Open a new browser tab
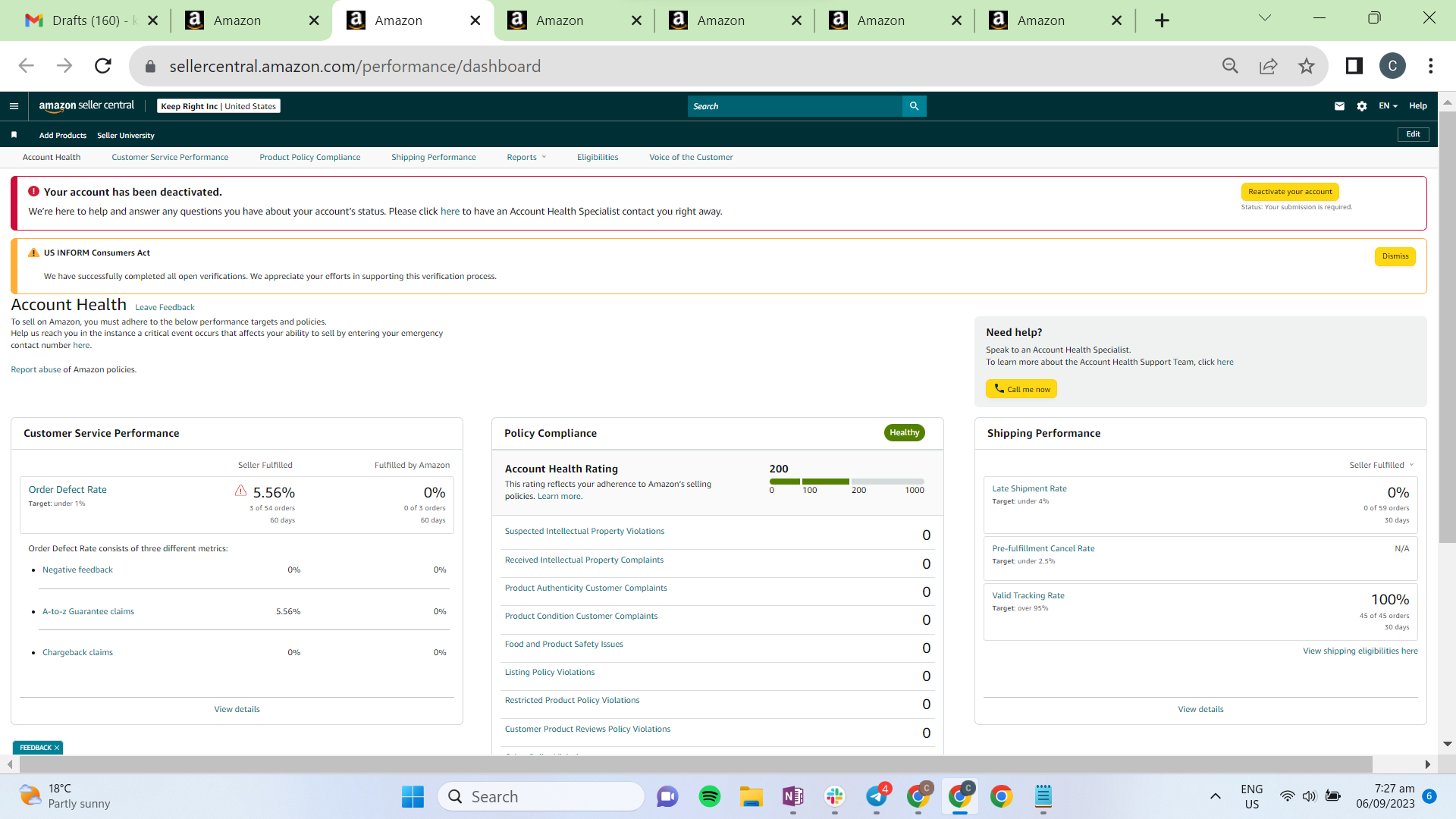The width and height of the screenshot is (1456, 819). pyautogui.click(x=1162, y=20)
